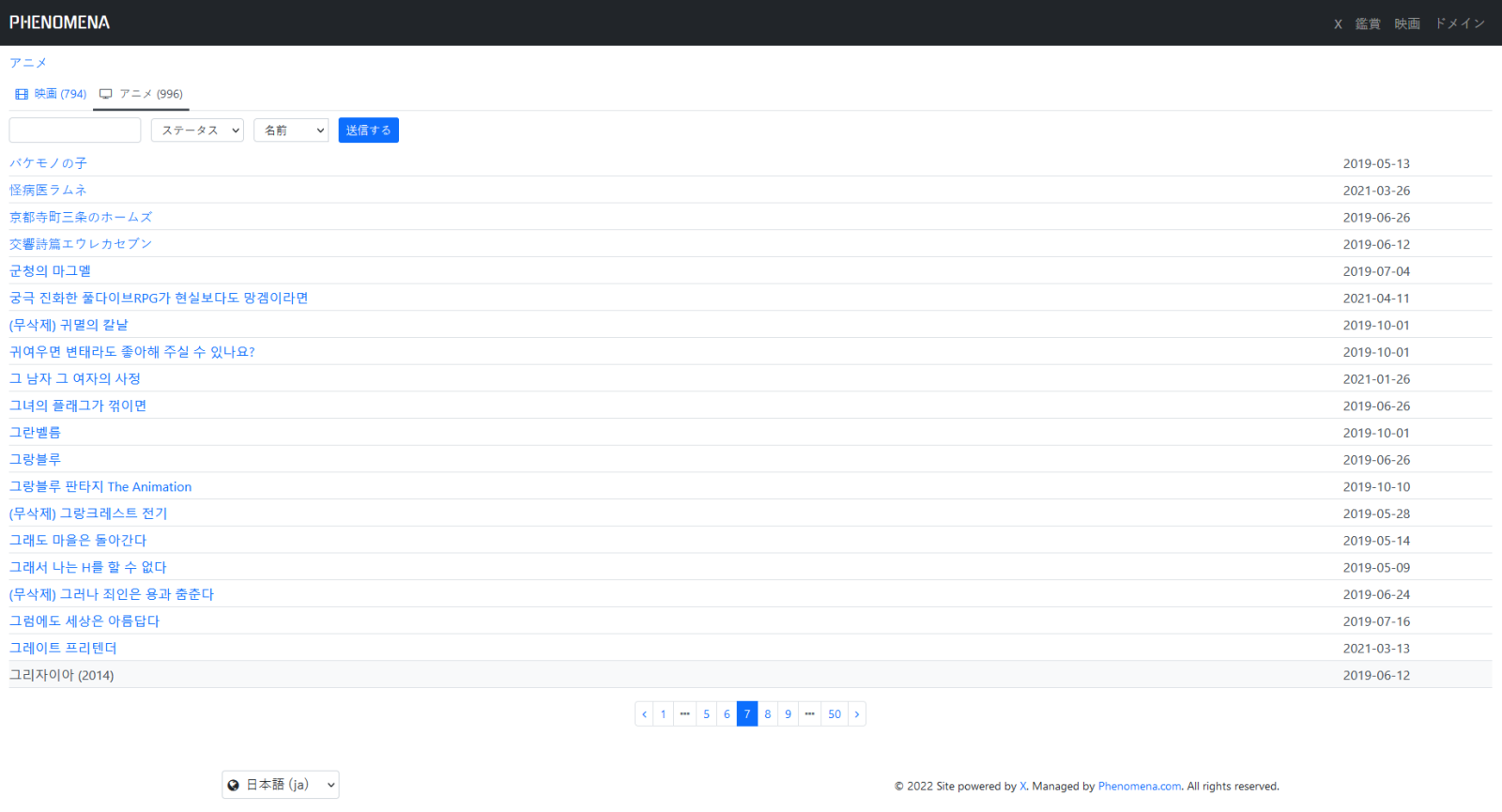Viewport: 1502px width, 812px height.
Task: Go to previous page arrow in pagination
Action: pos(644,714)
